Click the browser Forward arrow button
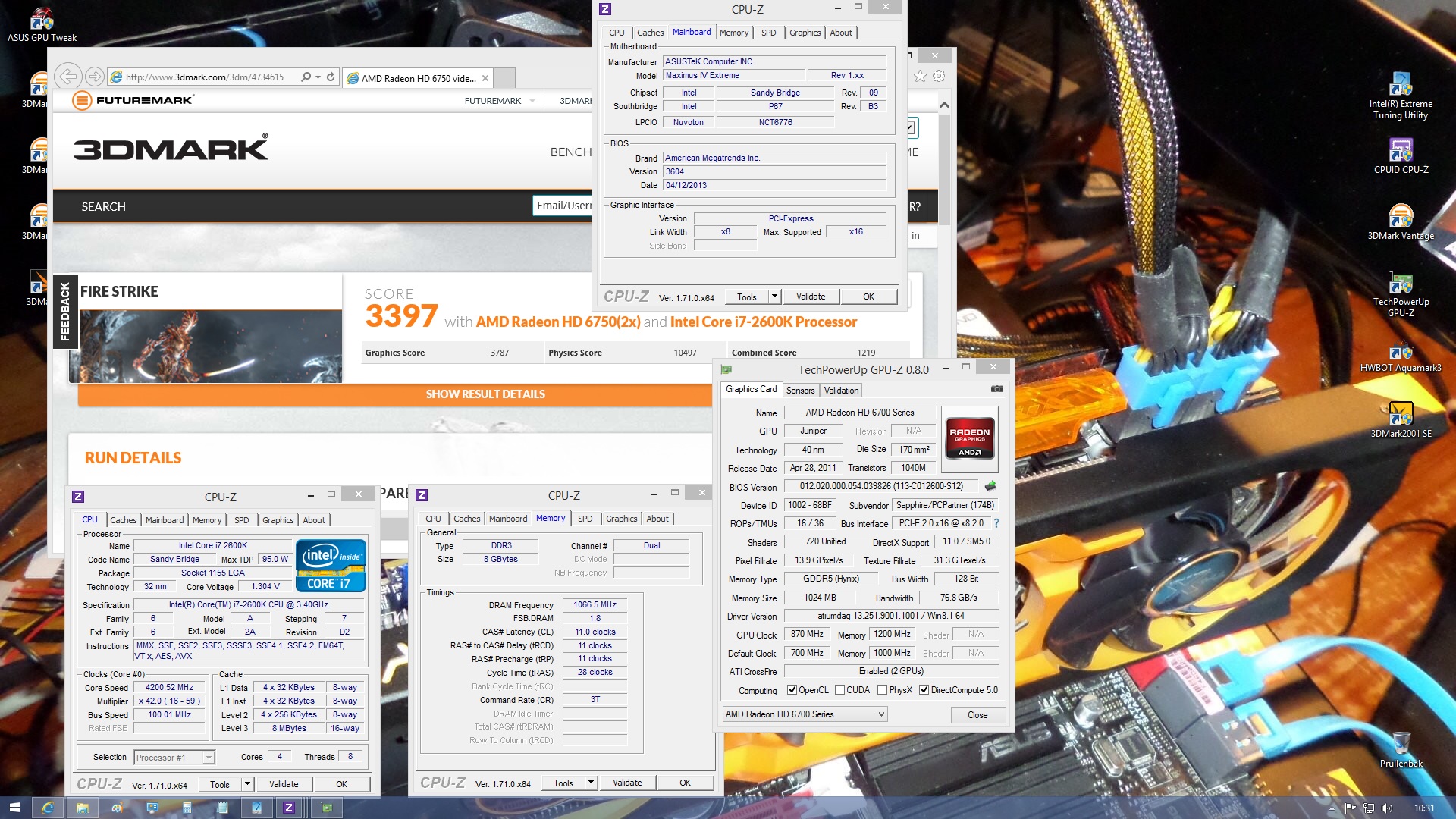This screenshot has width=1456, height=819. tap(94, 77)
